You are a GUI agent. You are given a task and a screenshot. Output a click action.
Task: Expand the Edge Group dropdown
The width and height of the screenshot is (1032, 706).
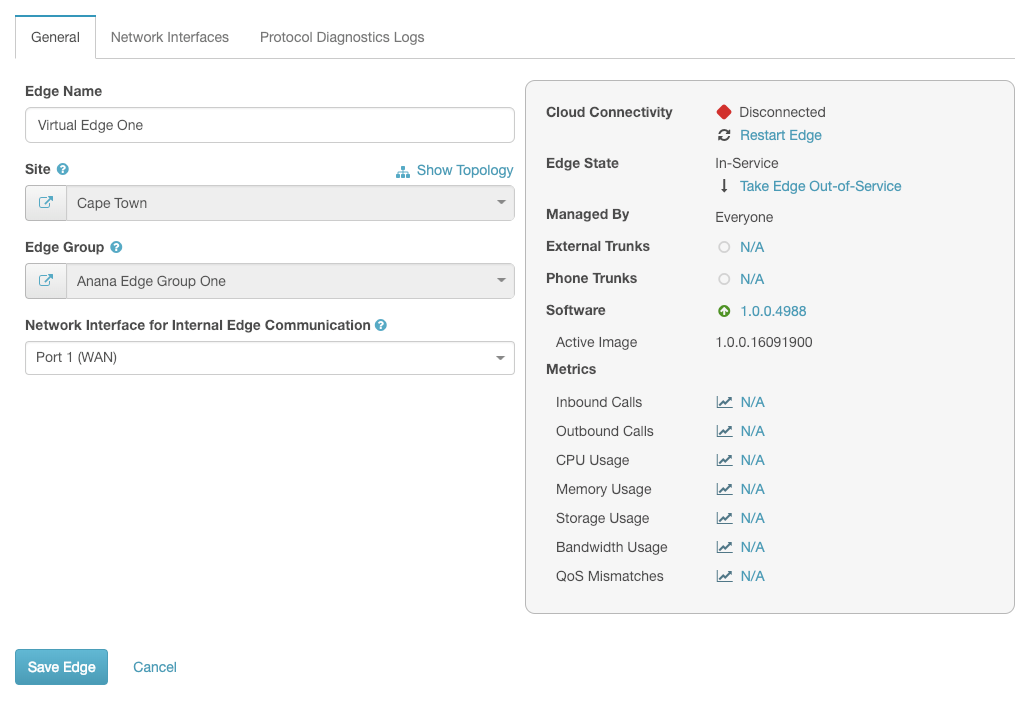pyautogui.click(x=290, y=281)
